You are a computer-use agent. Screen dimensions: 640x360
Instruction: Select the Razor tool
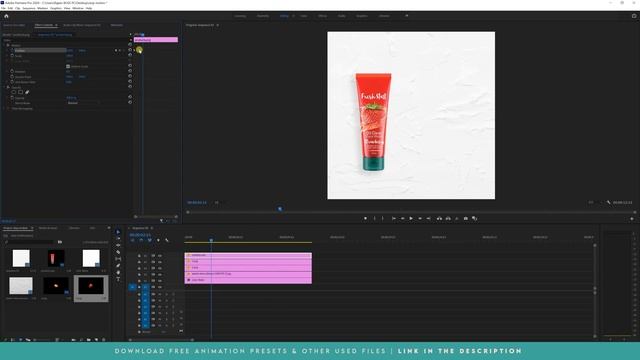[118, 252]
